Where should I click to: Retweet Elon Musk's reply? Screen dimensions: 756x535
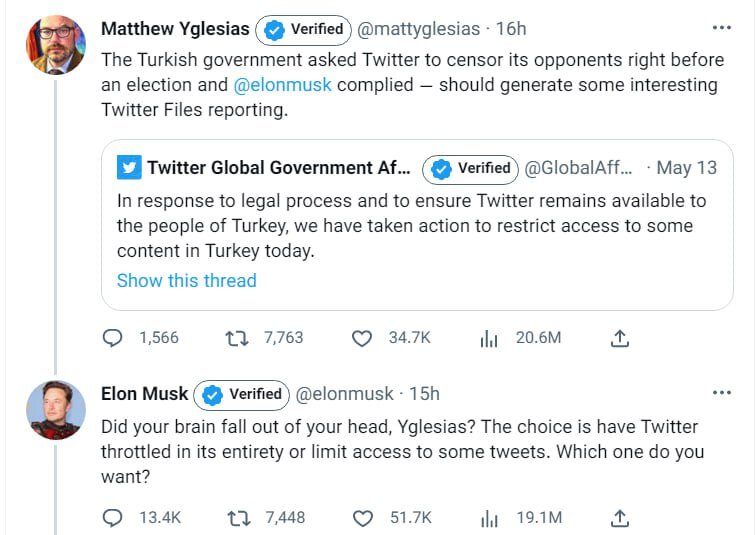237,517
